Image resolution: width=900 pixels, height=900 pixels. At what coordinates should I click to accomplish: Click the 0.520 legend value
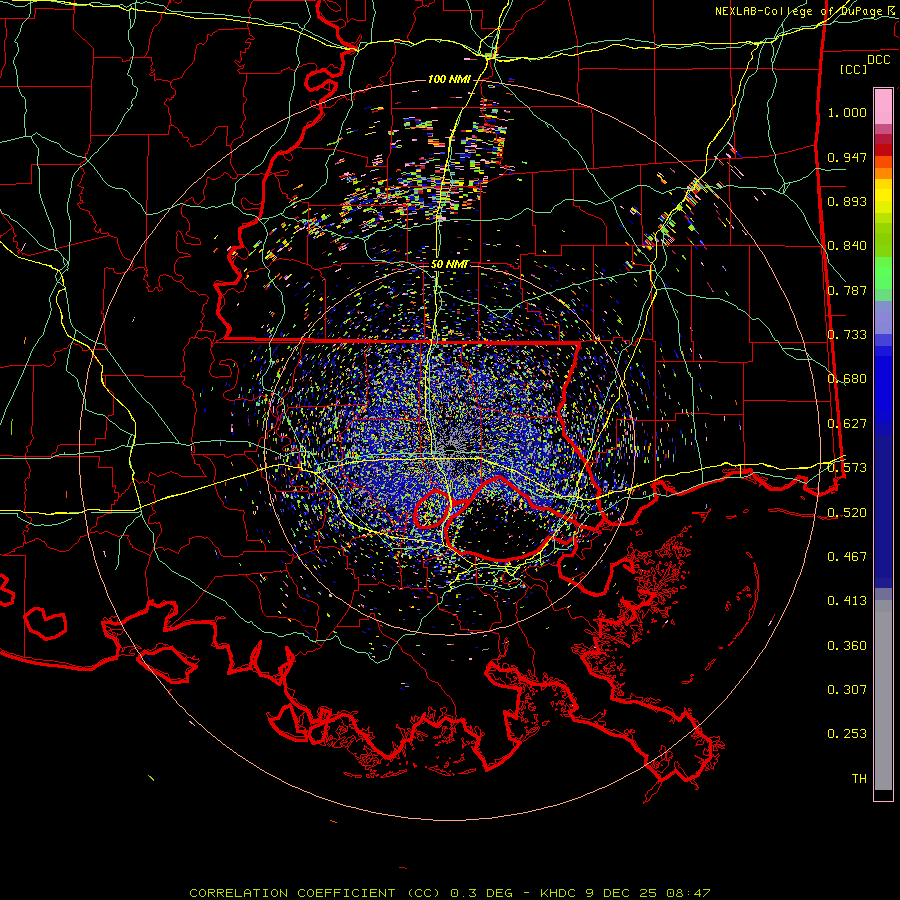[847, 513]
